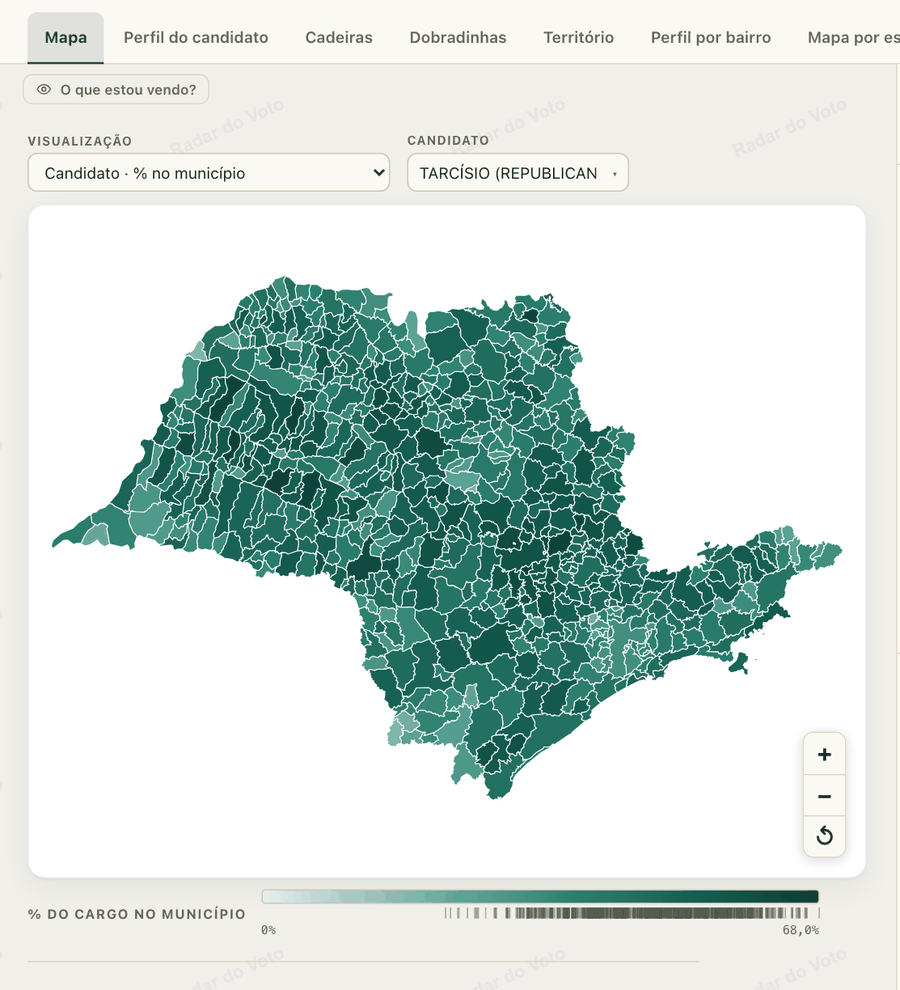The height and width of the screenshot is (990, 900).
Task: Select the Dobradinhas tab
Action: pyautogui.click(x=458, y=38)
